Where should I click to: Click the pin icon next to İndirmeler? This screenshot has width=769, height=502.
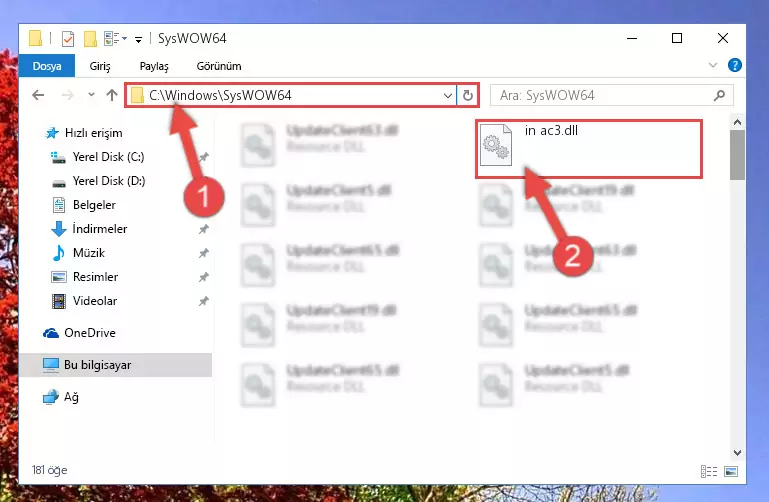point(204,229)
